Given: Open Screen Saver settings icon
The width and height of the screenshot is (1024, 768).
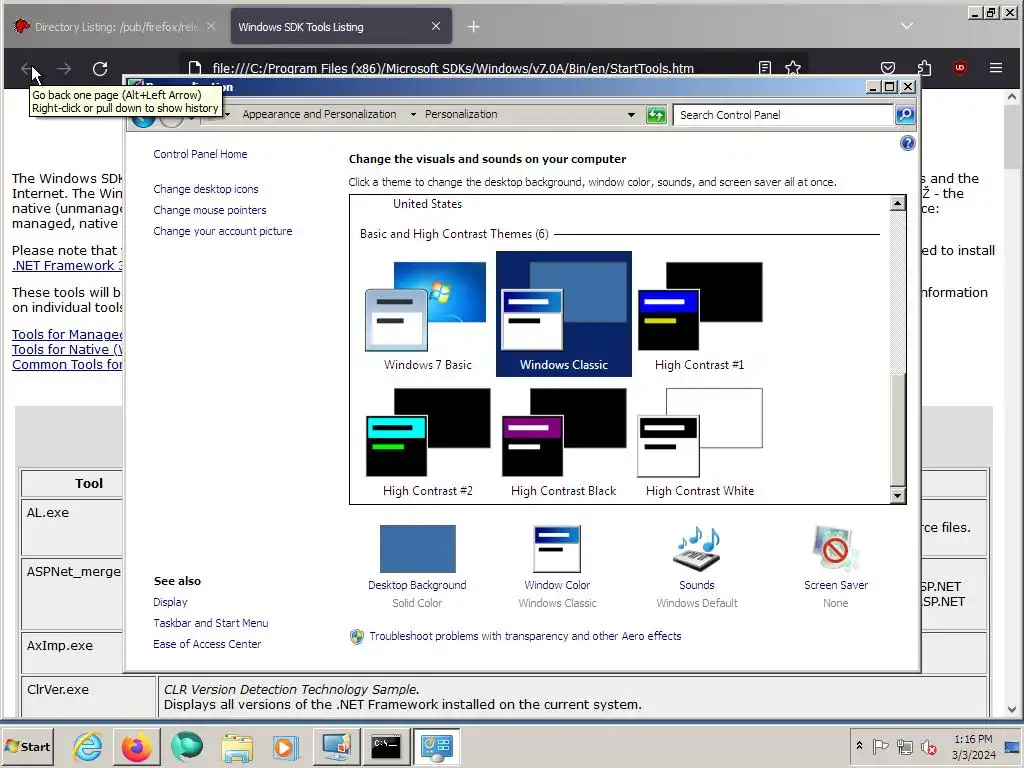Looking at the screenshot, I should (x=836, y=549).
